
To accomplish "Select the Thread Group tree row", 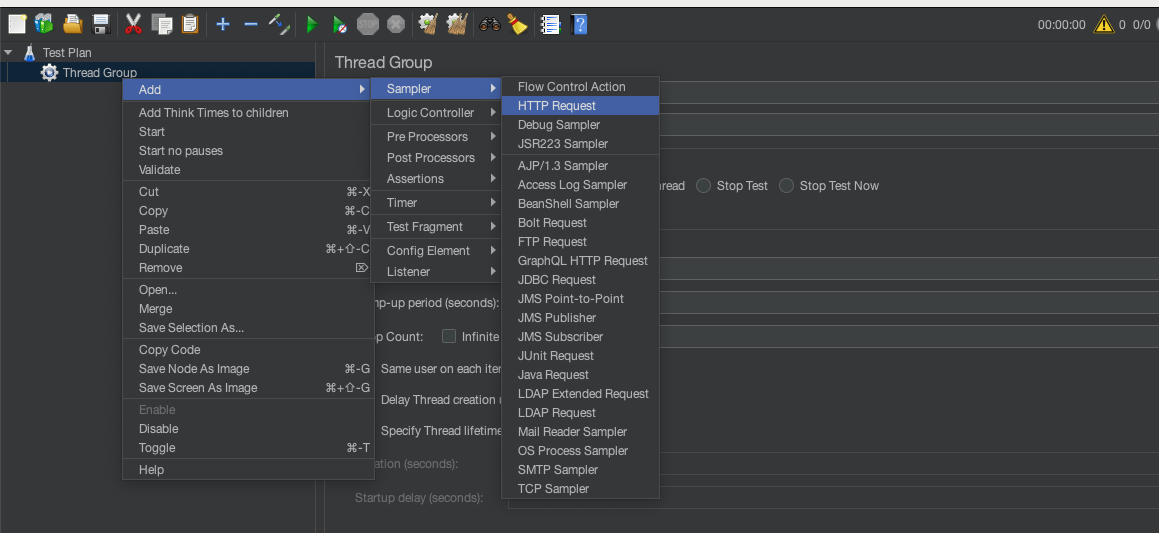I will point(157,72).
